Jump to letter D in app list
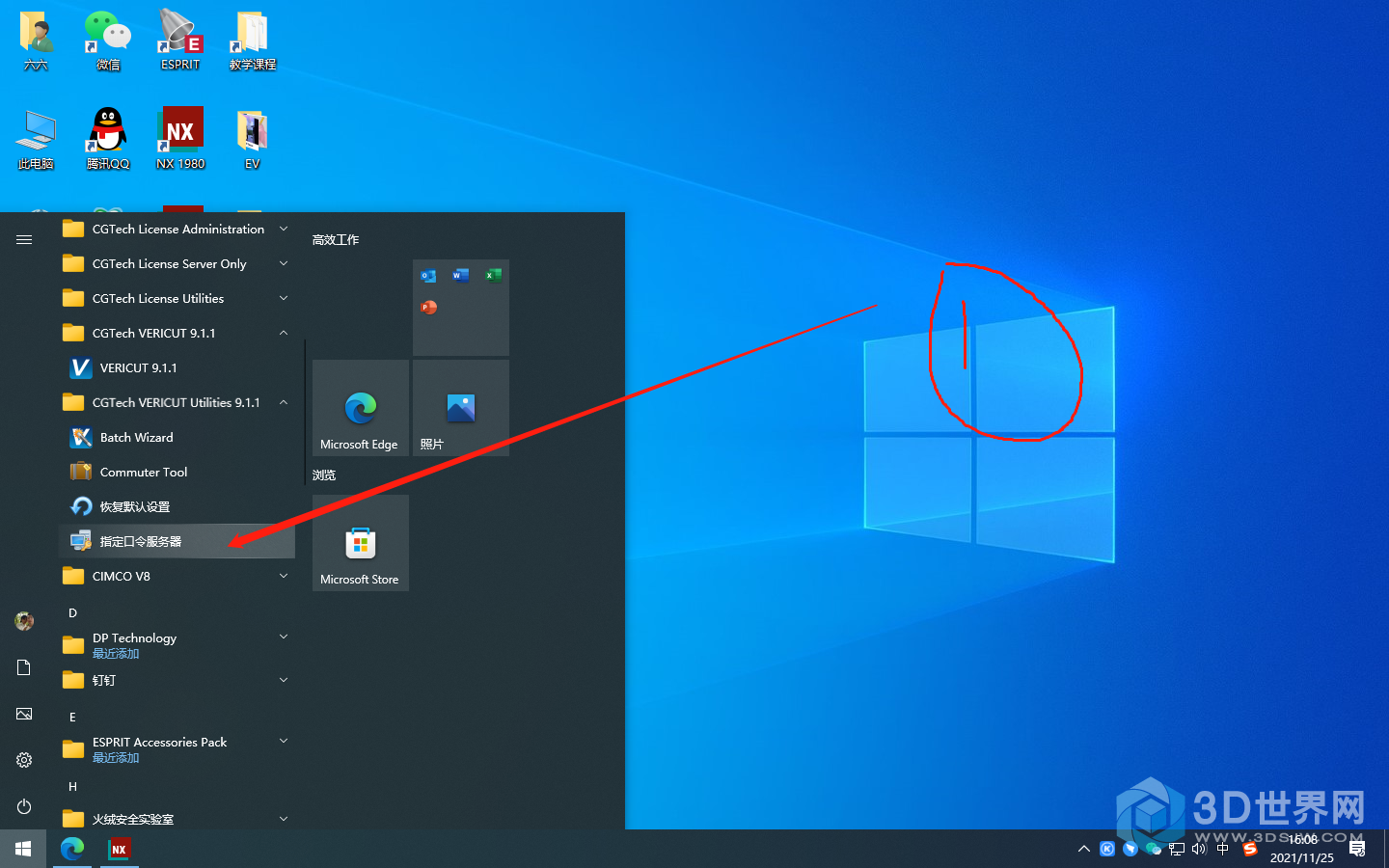The width and height of the screenshot is (1389, 868). click(x=72, y=612)
